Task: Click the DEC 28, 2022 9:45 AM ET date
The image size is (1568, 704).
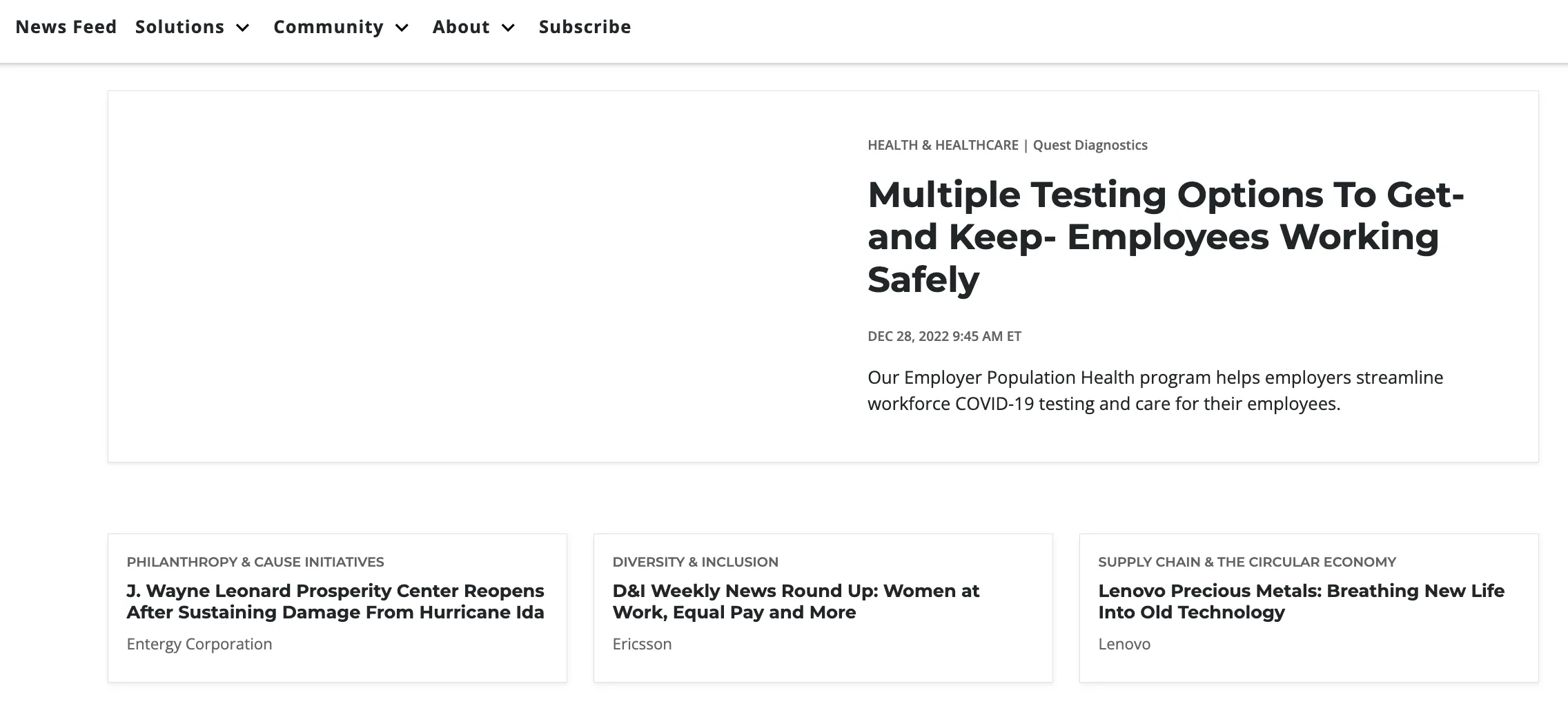Action: (944, 336)
